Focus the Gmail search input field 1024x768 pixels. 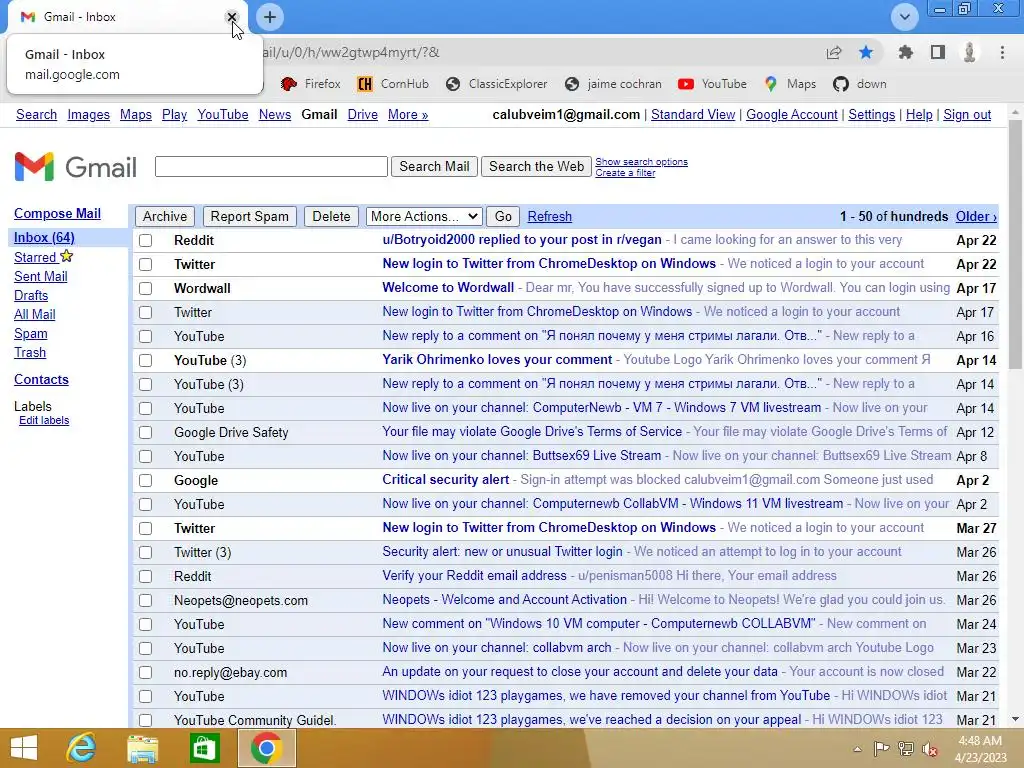pyautogui.click(x=271, y=167)
